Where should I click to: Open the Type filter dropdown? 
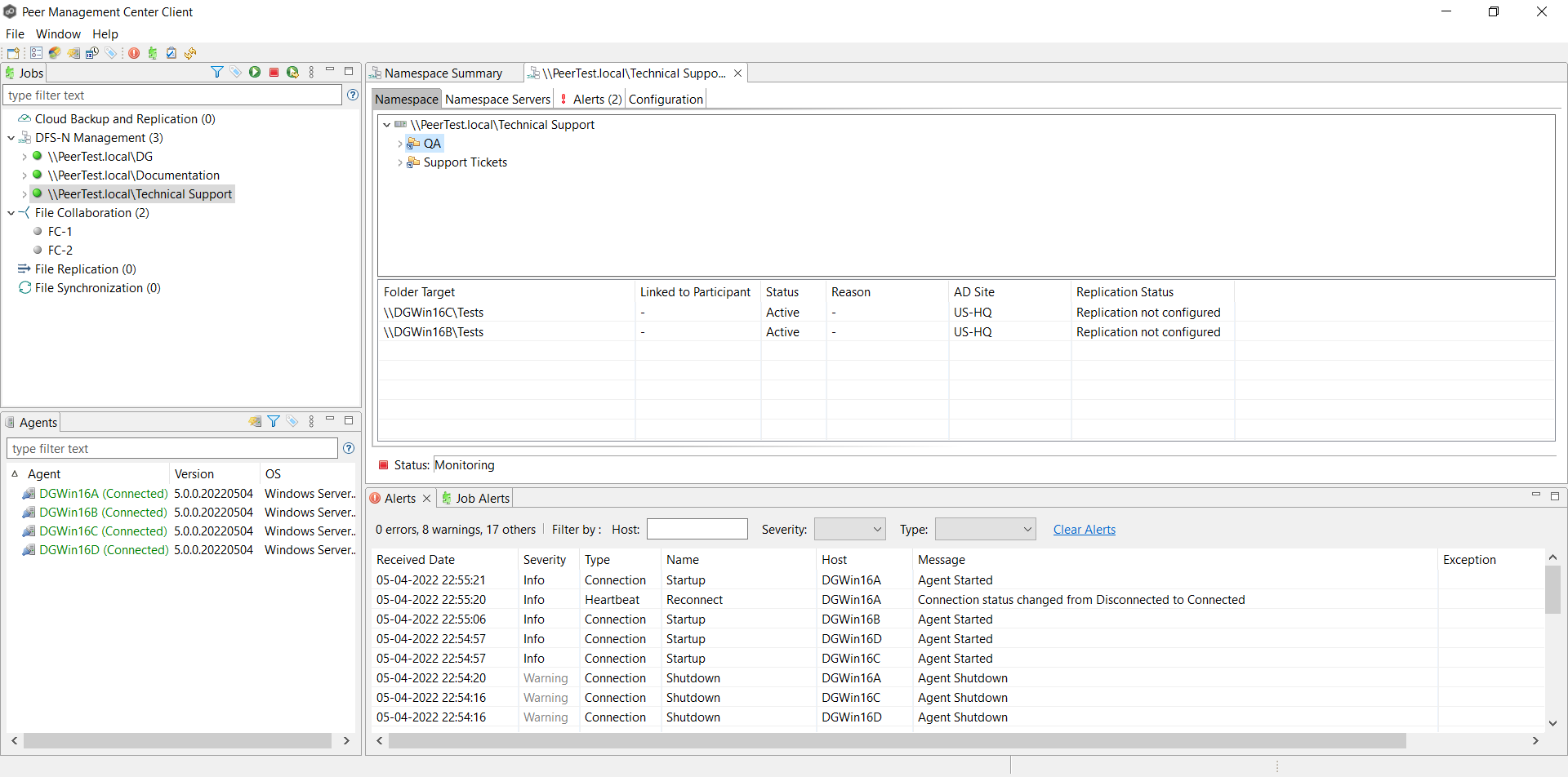coord(986,529)
